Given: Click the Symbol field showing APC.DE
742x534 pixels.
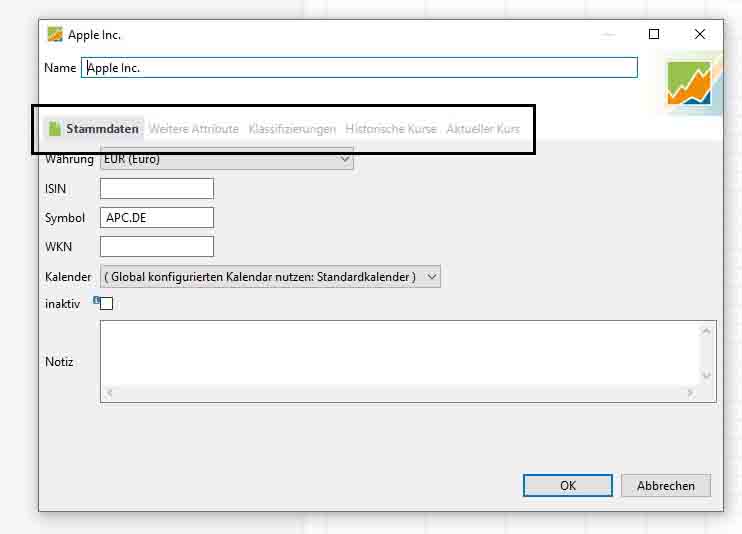Looking at the screenshot, I should pos(157,218).
